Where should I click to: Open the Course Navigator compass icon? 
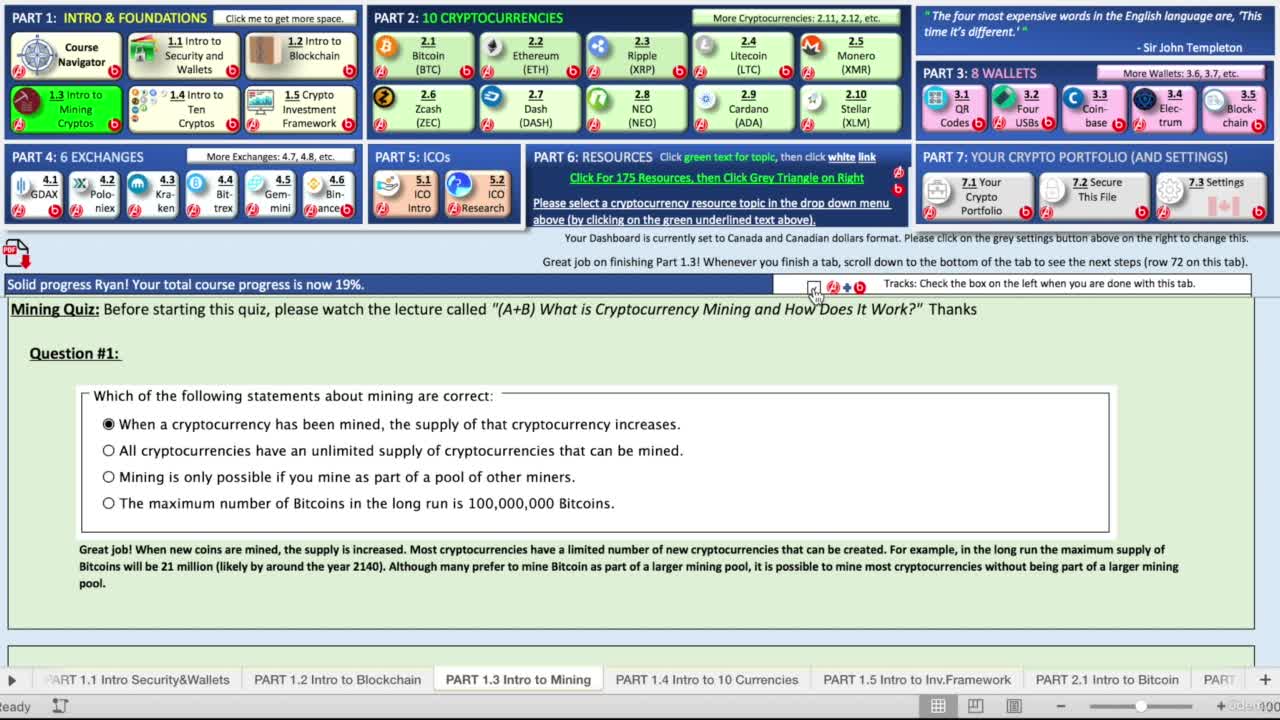[x=36, y=54]
